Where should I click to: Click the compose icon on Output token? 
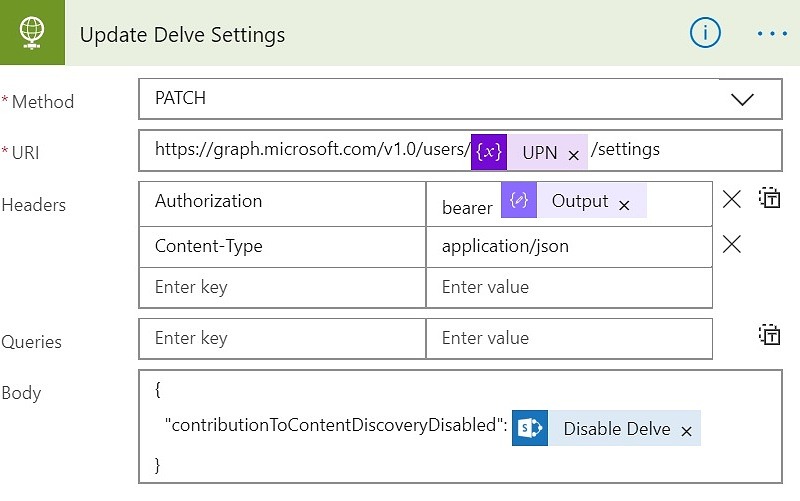click(x=518, y=200)
